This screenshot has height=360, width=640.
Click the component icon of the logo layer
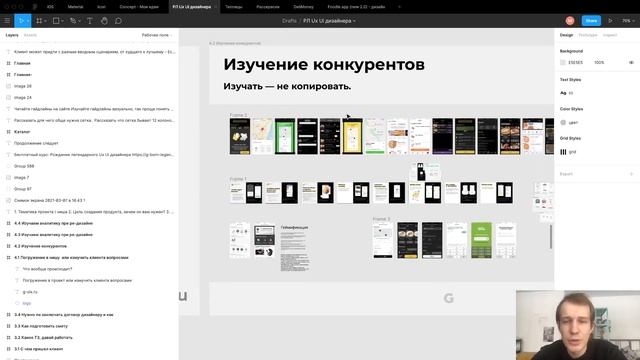(17, 303)
